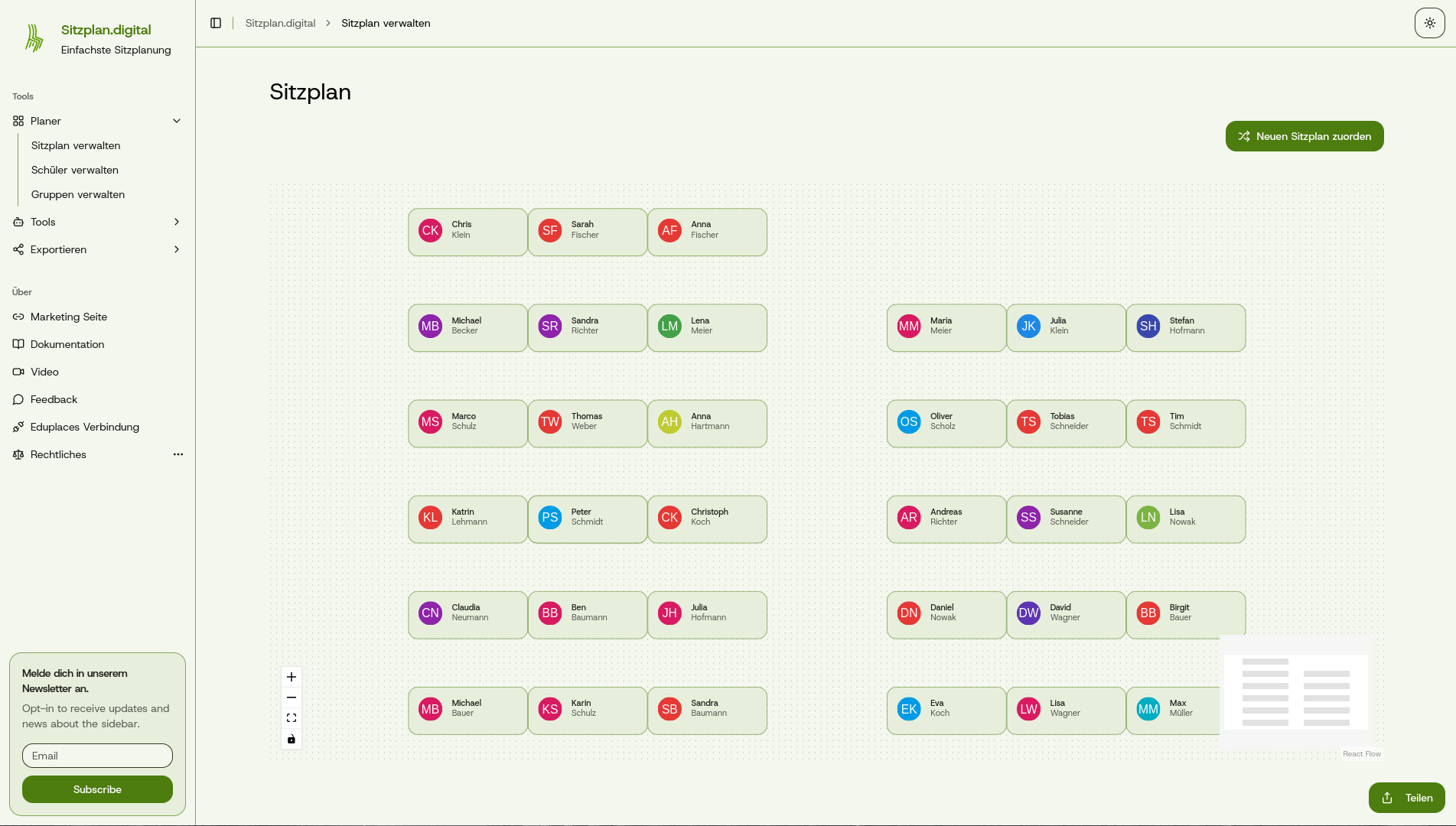Click the Dokumentation book icon
The width and height of the screenshot is (1456, 826).
(18, 344)
